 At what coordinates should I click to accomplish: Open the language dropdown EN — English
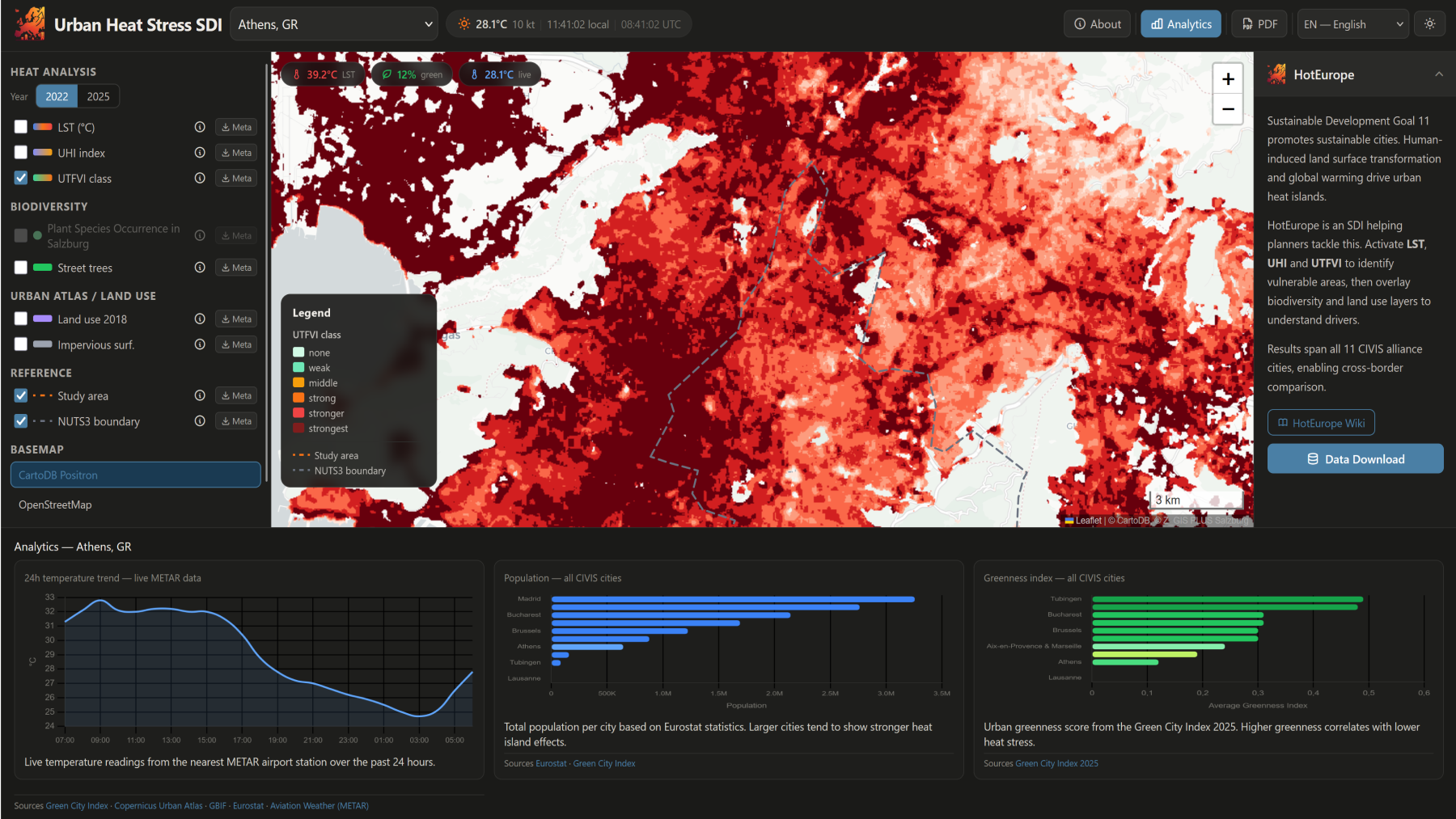pos(1352,24)
